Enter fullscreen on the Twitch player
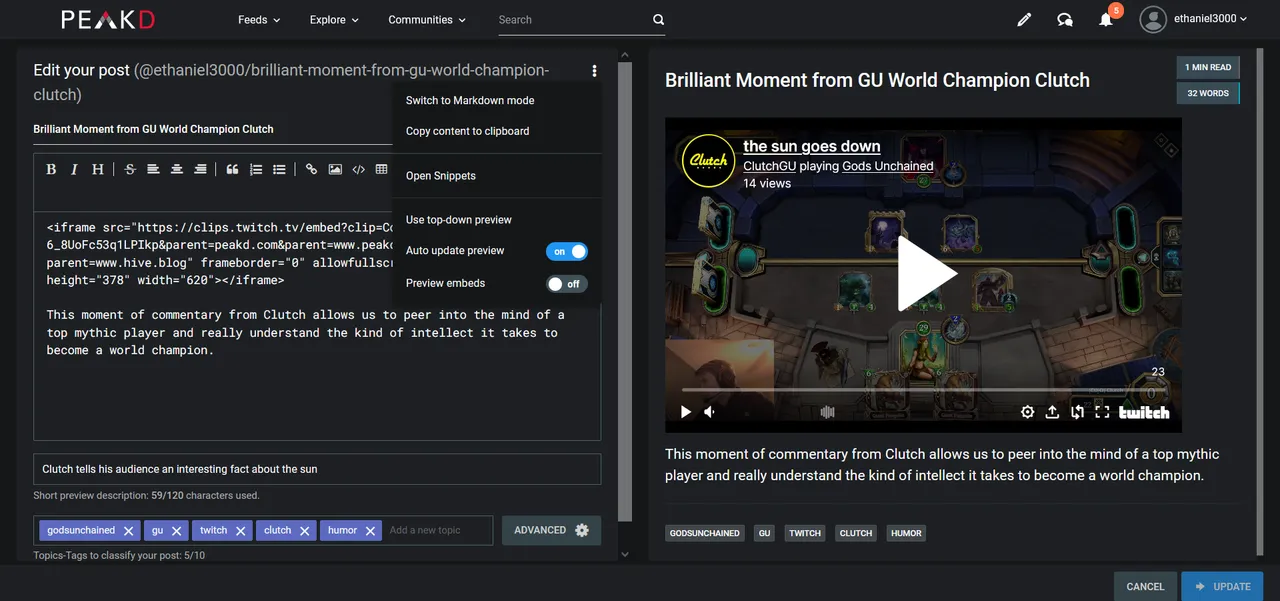 1102,412
